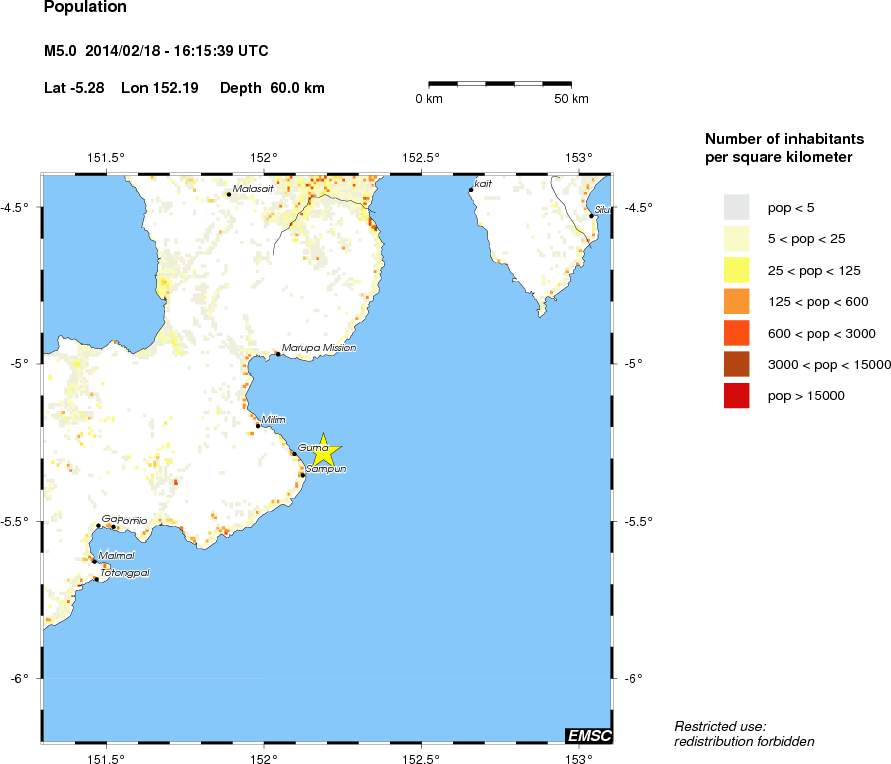Image resolution: width=891 pixels, height=764 pixels.
Task: Select the gray 'pop < 5' legend swatch
Action: tap(736, 207)
